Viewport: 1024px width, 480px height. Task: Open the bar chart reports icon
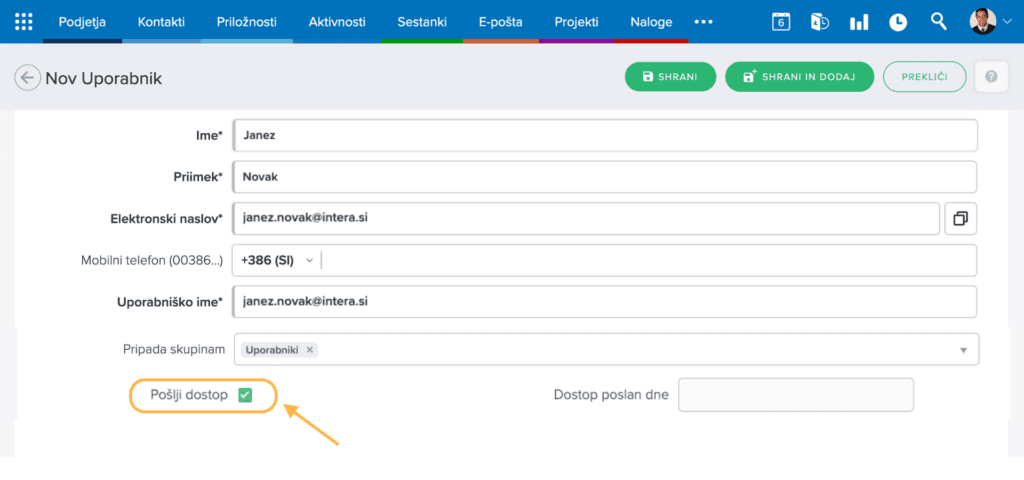858,21
